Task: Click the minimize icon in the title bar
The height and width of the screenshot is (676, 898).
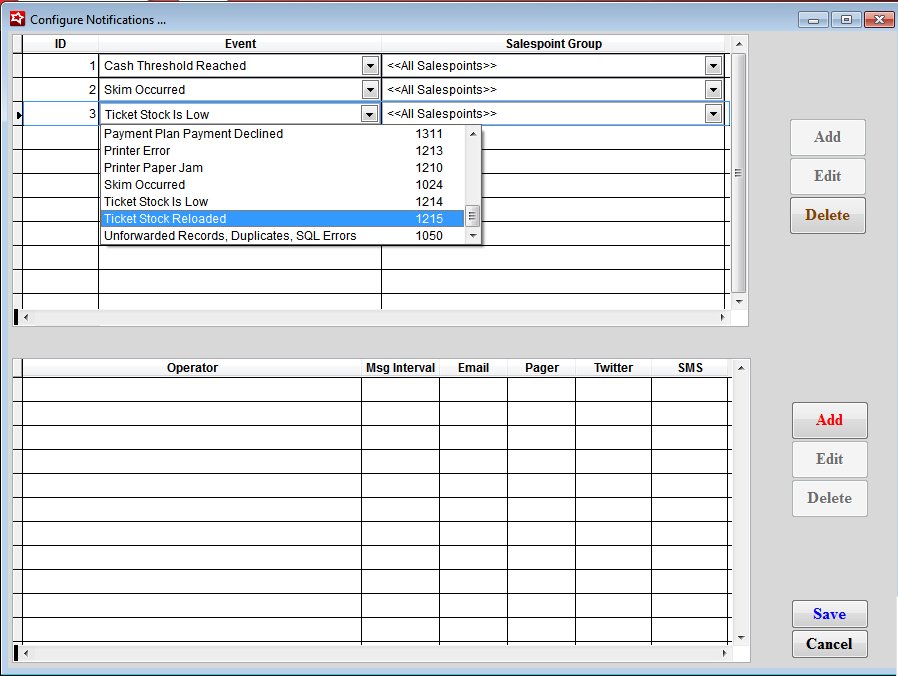Action: pos(812,19)
